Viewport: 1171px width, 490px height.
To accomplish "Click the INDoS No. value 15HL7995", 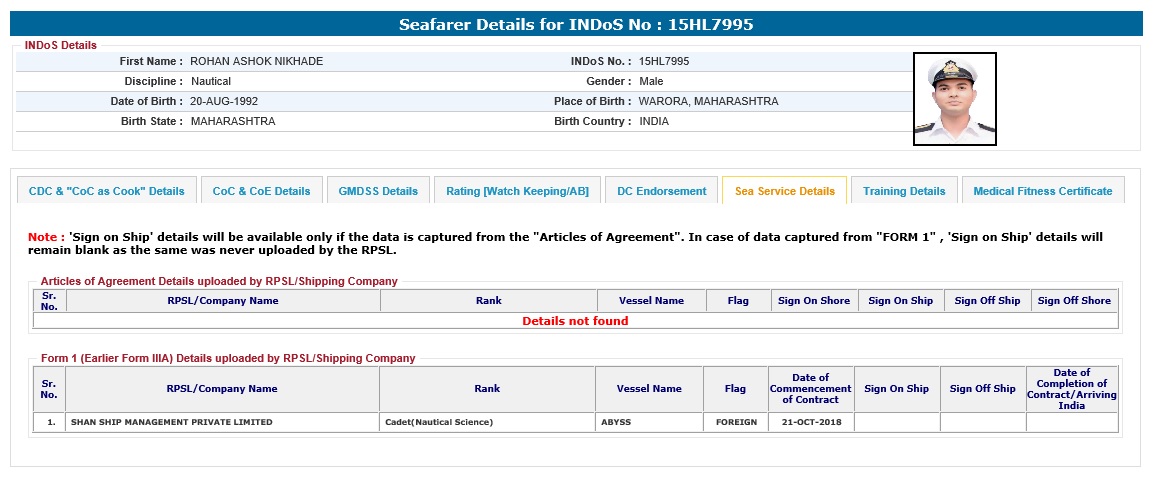I will (664, 61).
